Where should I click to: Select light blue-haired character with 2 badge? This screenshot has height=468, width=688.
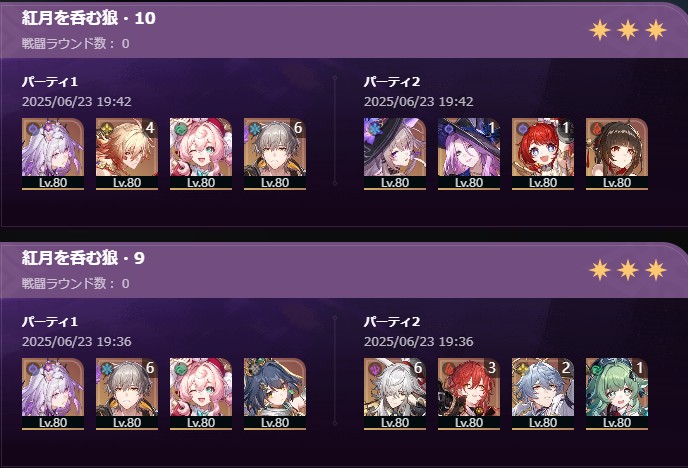coord(543,393)
